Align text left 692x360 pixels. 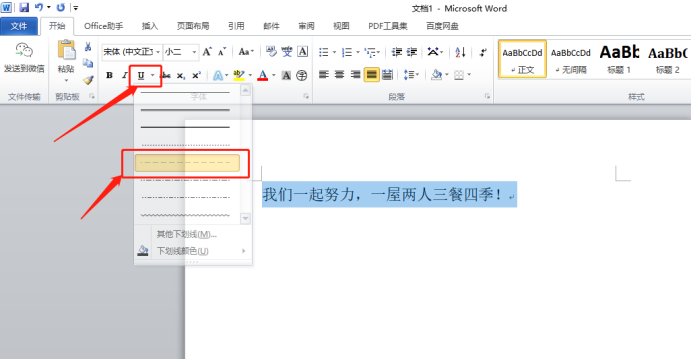point(324,75)
